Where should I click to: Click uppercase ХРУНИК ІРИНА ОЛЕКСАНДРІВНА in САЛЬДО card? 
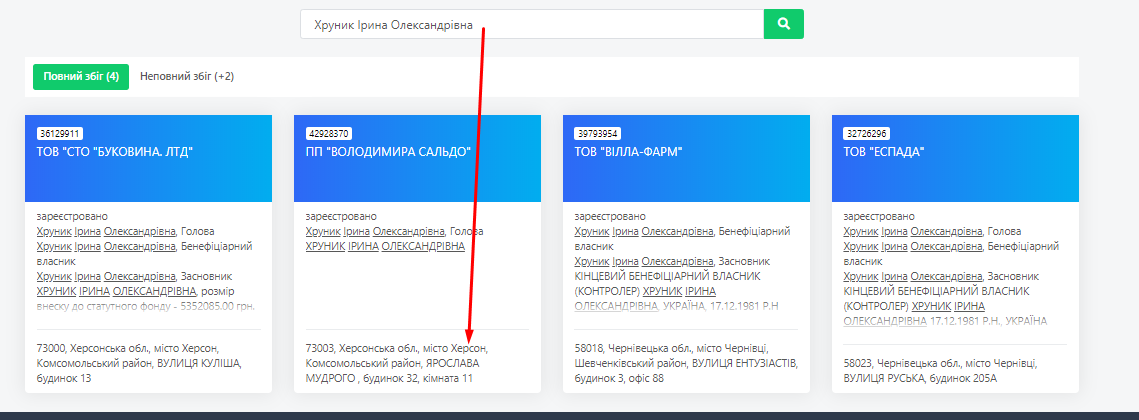(x=384, y=246)
